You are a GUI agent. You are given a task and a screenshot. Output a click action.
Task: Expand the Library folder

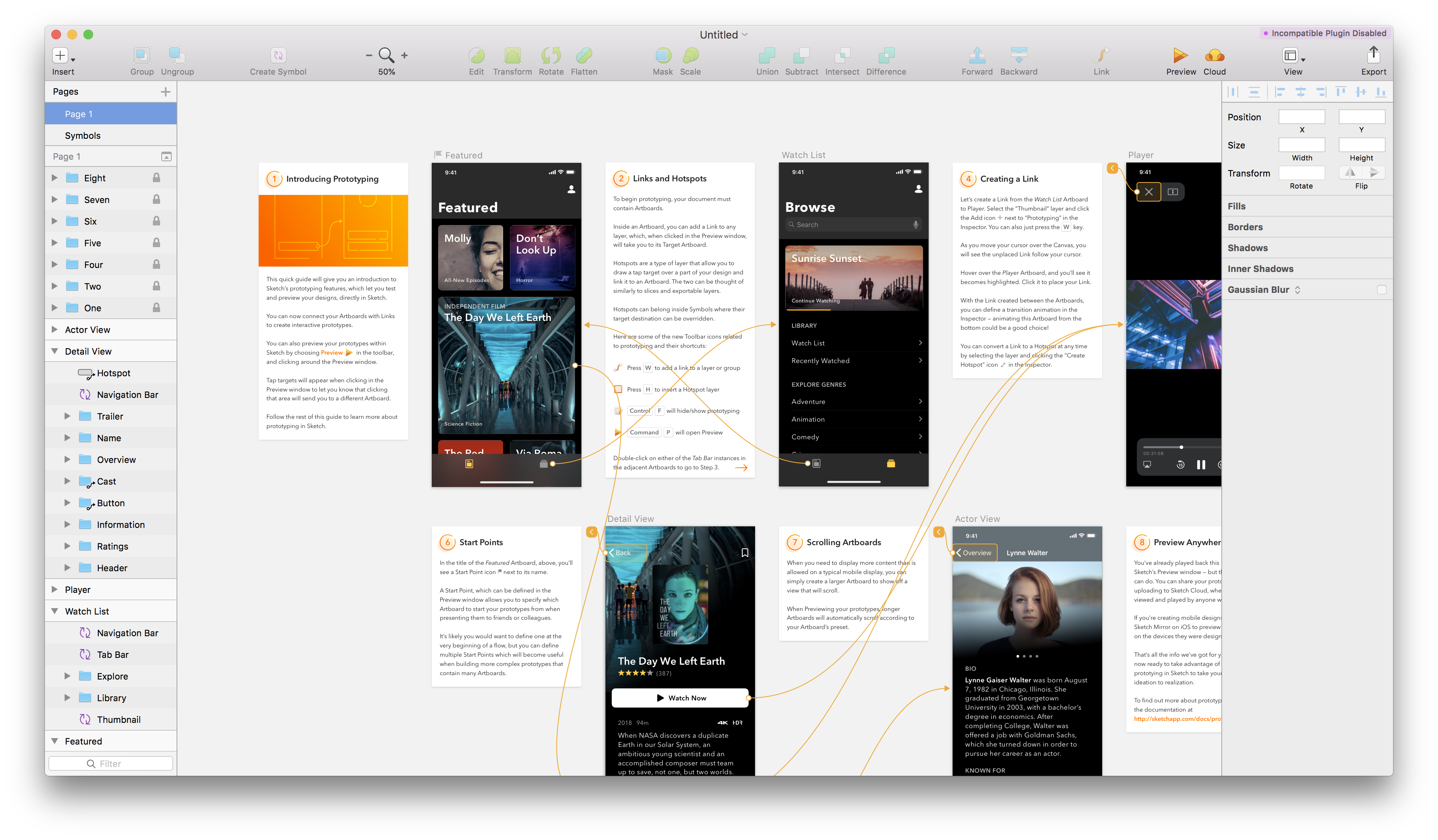coord(67,698)
